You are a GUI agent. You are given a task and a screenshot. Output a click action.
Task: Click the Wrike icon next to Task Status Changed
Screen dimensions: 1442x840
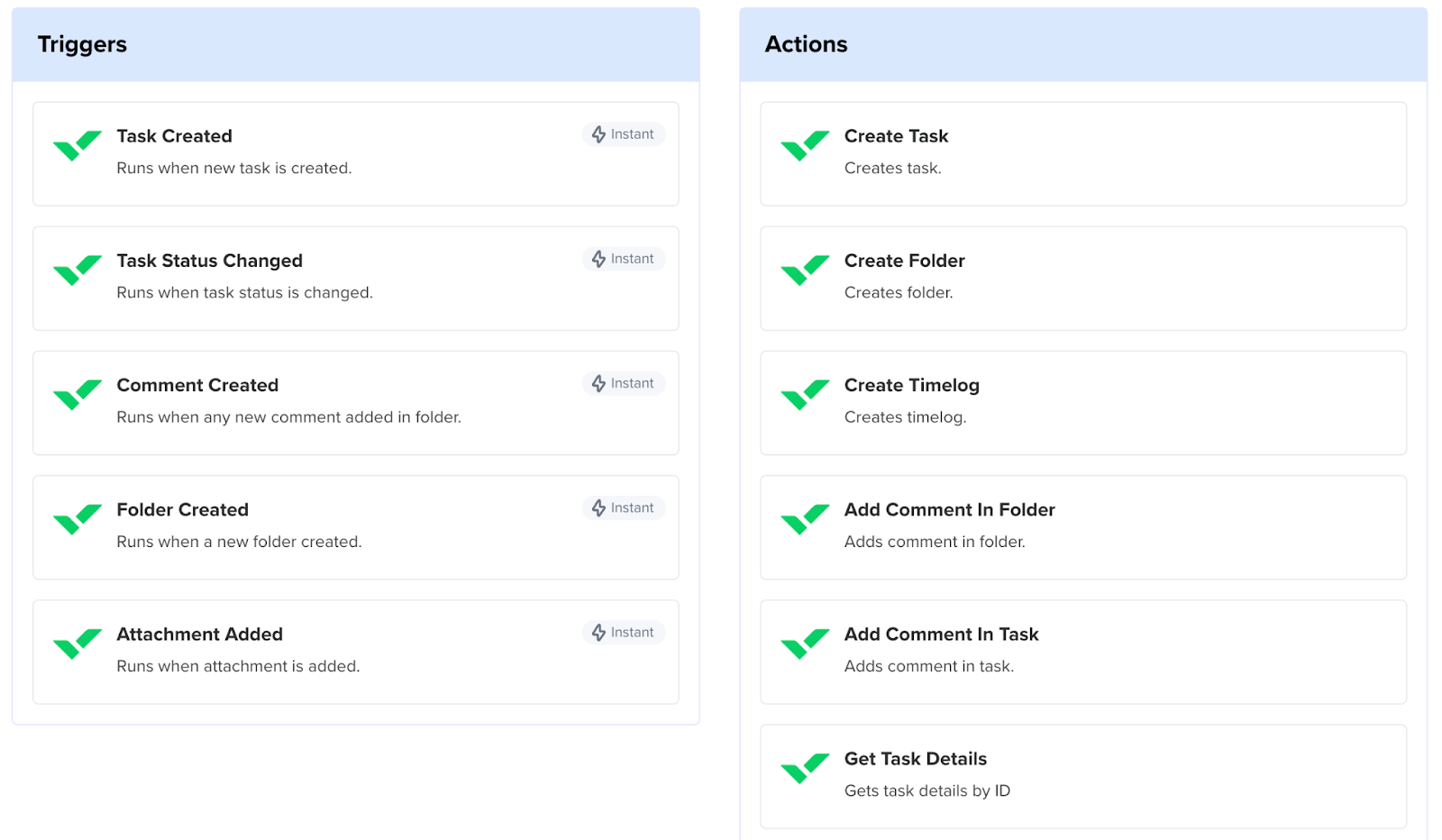(x=77, y=270)
